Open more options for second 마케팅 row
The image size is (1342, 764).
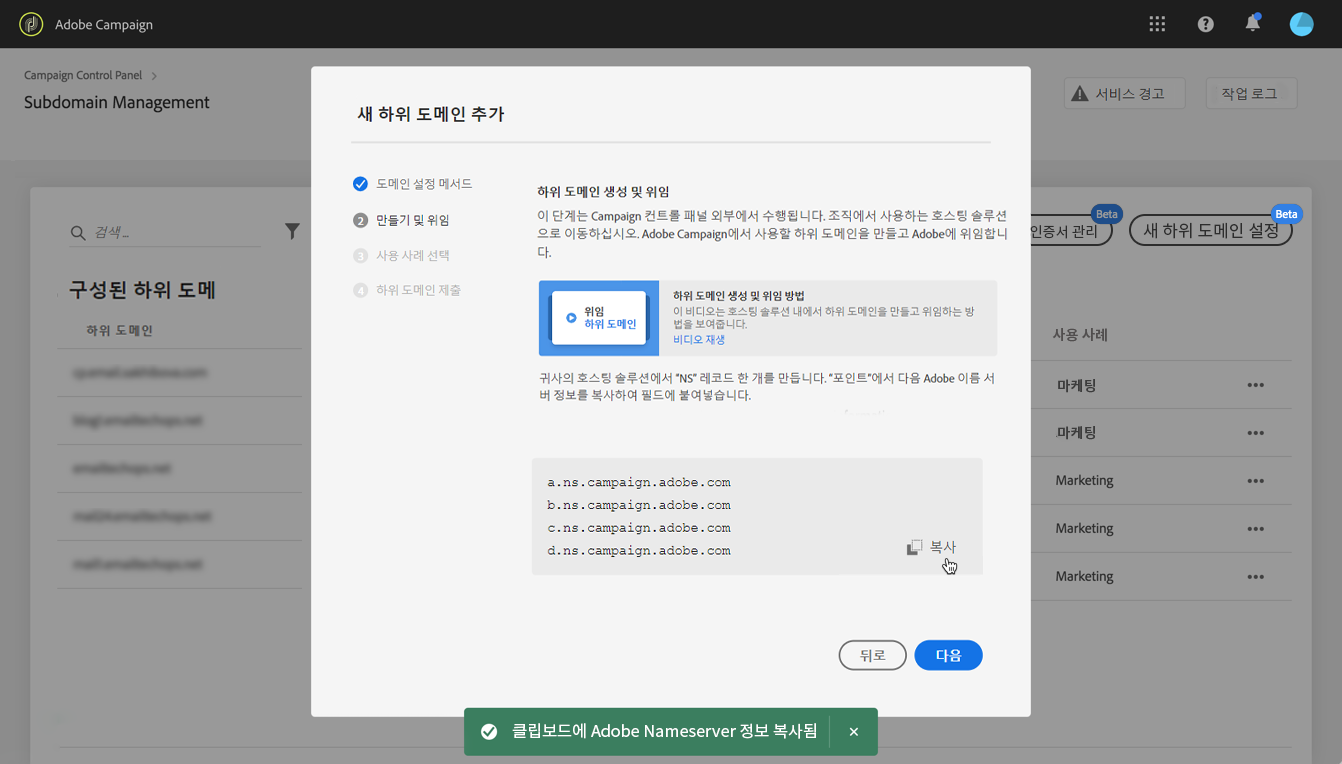point(1255,433)
